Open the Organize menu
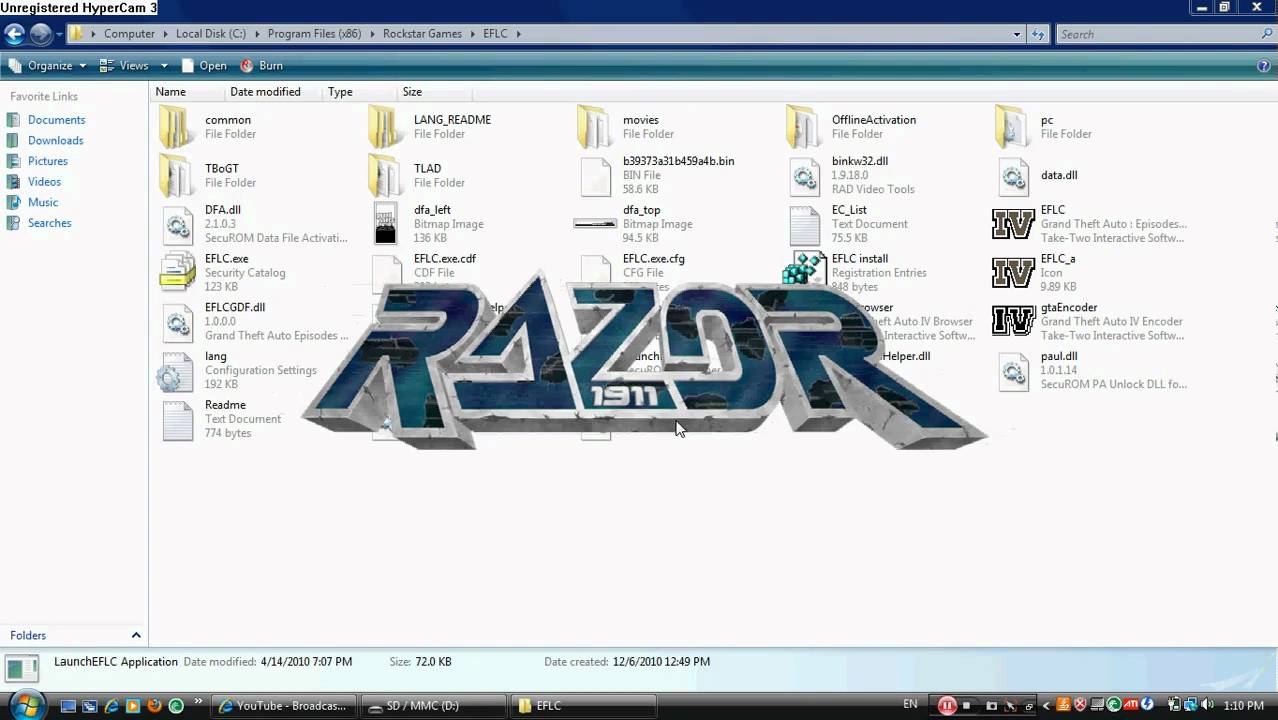Image resolution: width=1278 pixels, height=720 pixels. point(47,66)
